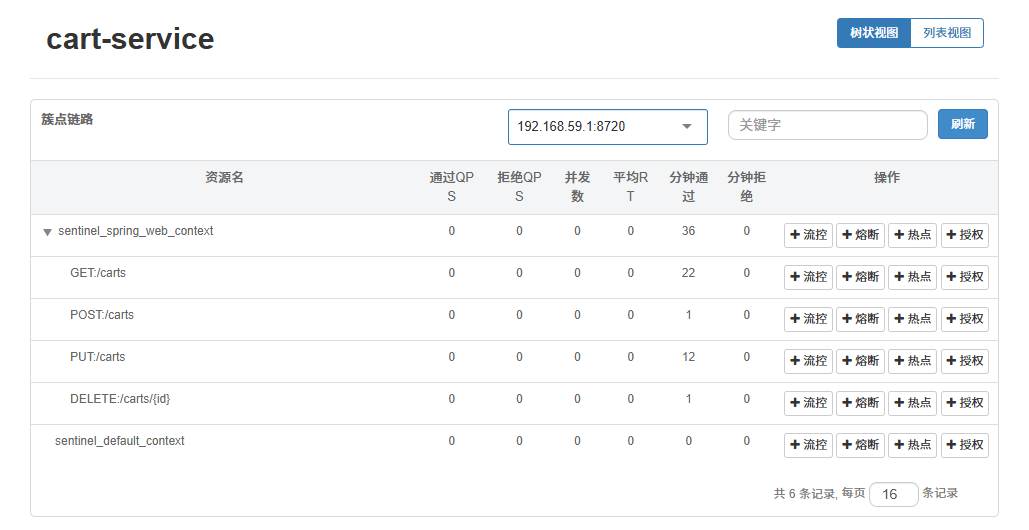Select the GET:/carts resource row
Screen dimensions: 1029x530
pyautogui.click(x=98, y=273)
